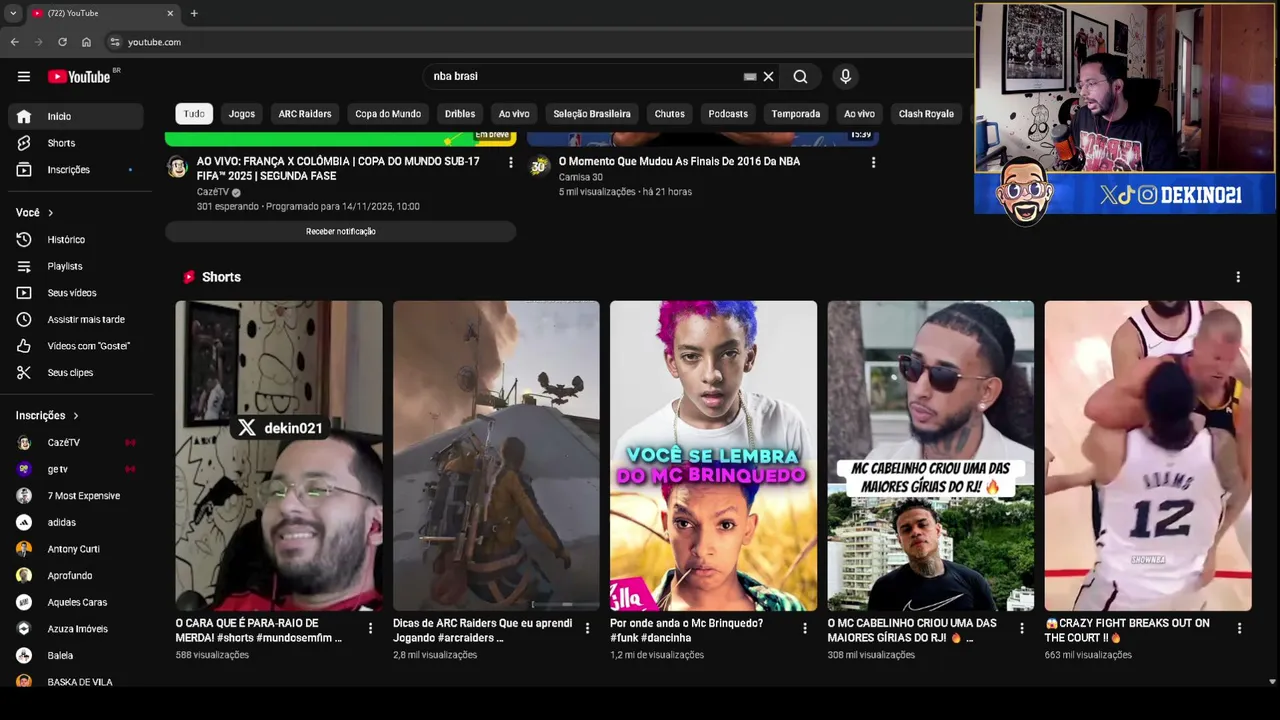
Task: Select the ARC Raiders filter chip
Action: point(305,114)
